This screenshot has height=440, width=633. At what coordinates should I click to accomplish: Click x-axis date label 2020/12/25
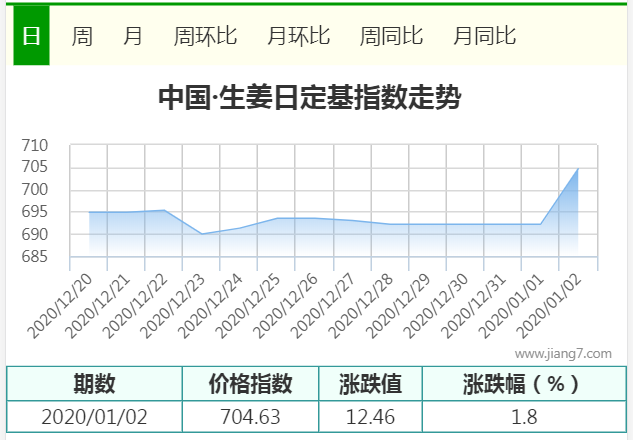tap(247, 306)
